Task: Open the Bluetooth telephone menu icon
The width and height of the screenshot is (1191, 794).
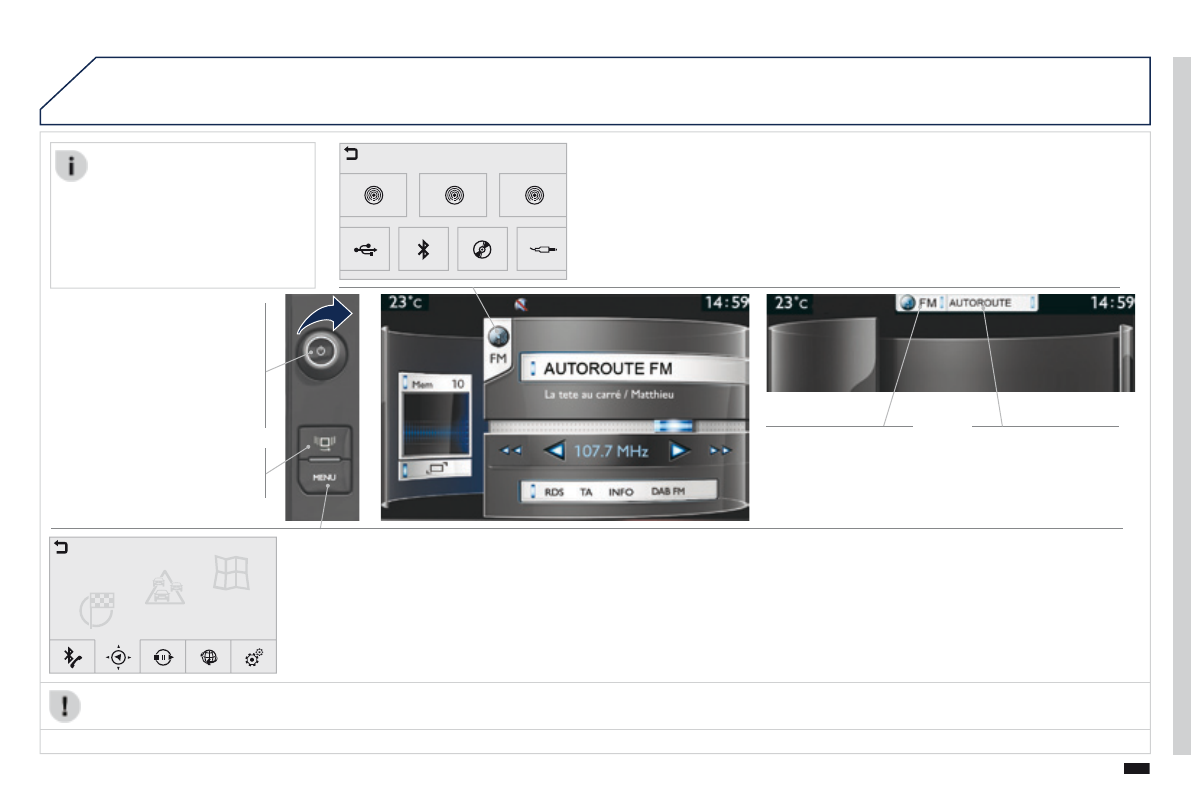Action: 72,657
